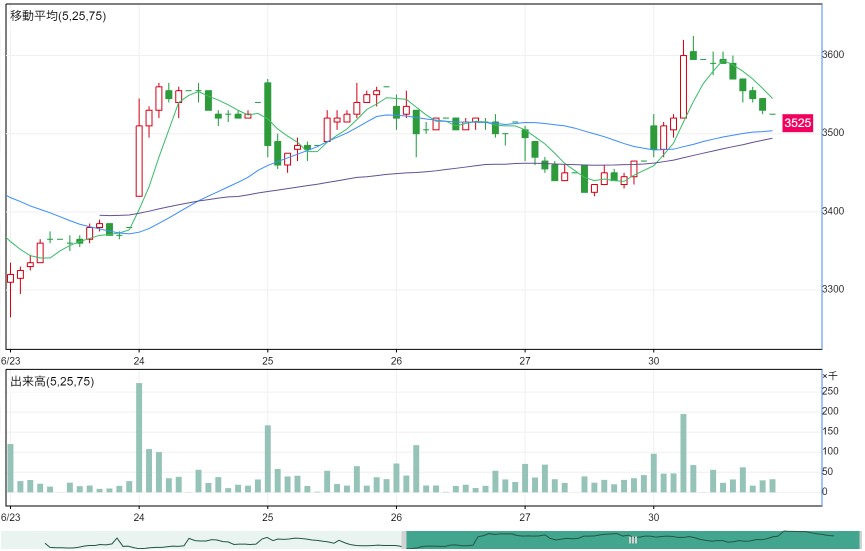This screenshot has height=551, width=865.
Task: Click the 出来高(5,25,75) volume label
Action: pyautogui.click(x=52, y=382)
